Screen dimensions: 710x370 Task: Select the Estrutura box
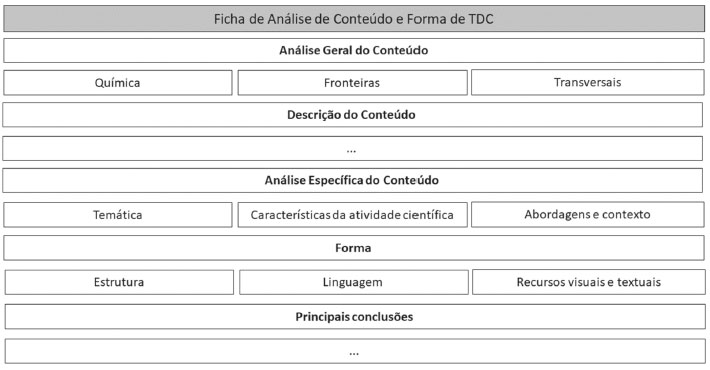tap(119, 282)
